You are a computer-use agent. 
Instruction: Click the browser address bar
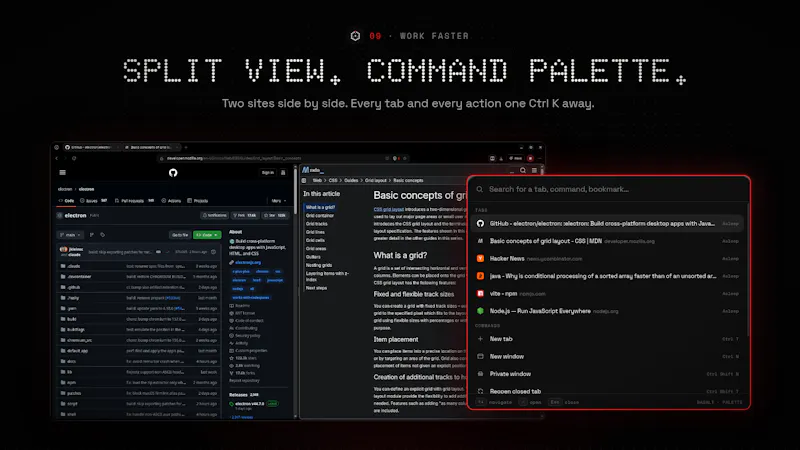[283, 158]
